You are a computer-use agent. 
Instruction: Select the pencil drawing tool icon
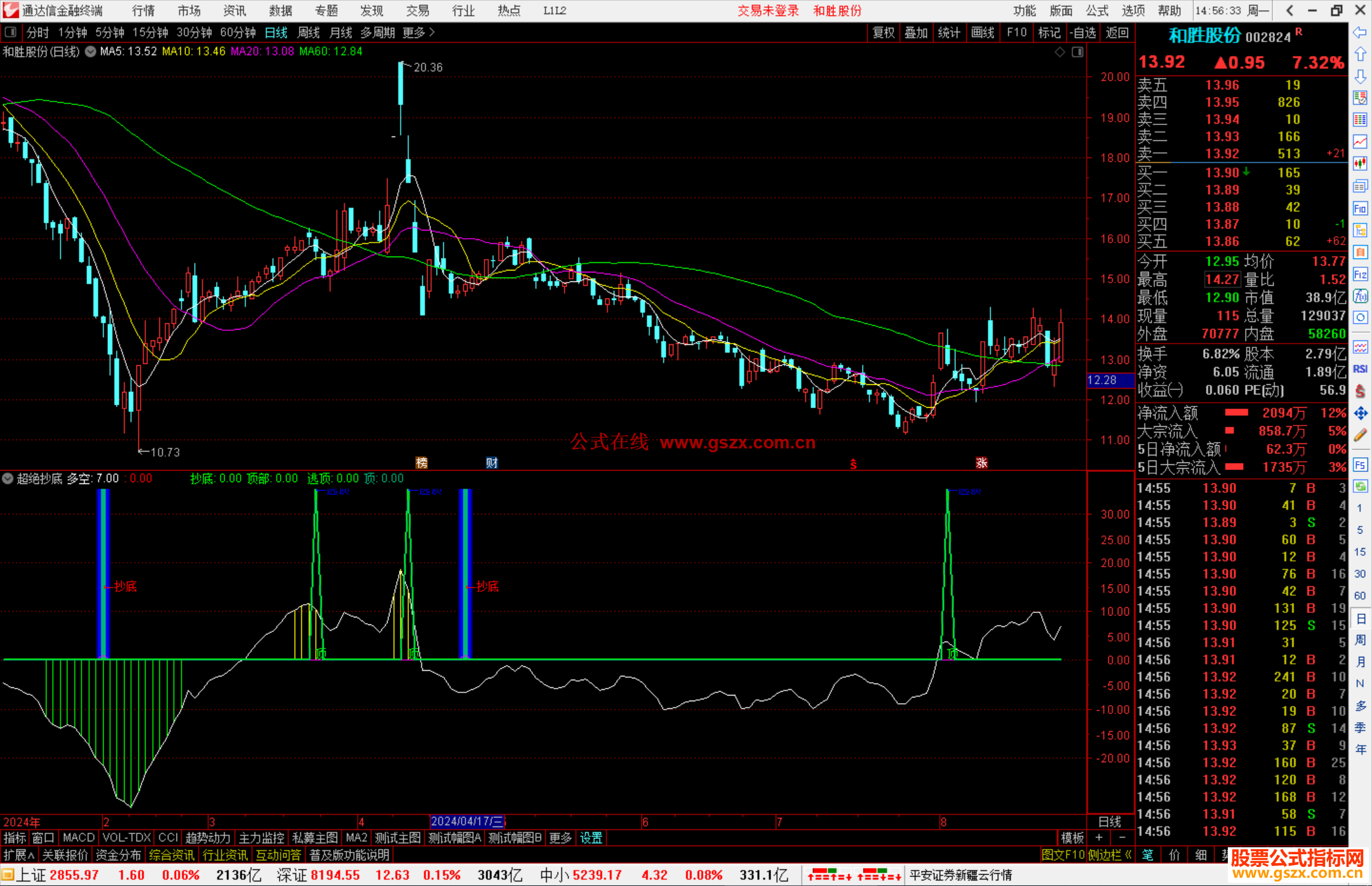click(1360, 436)
